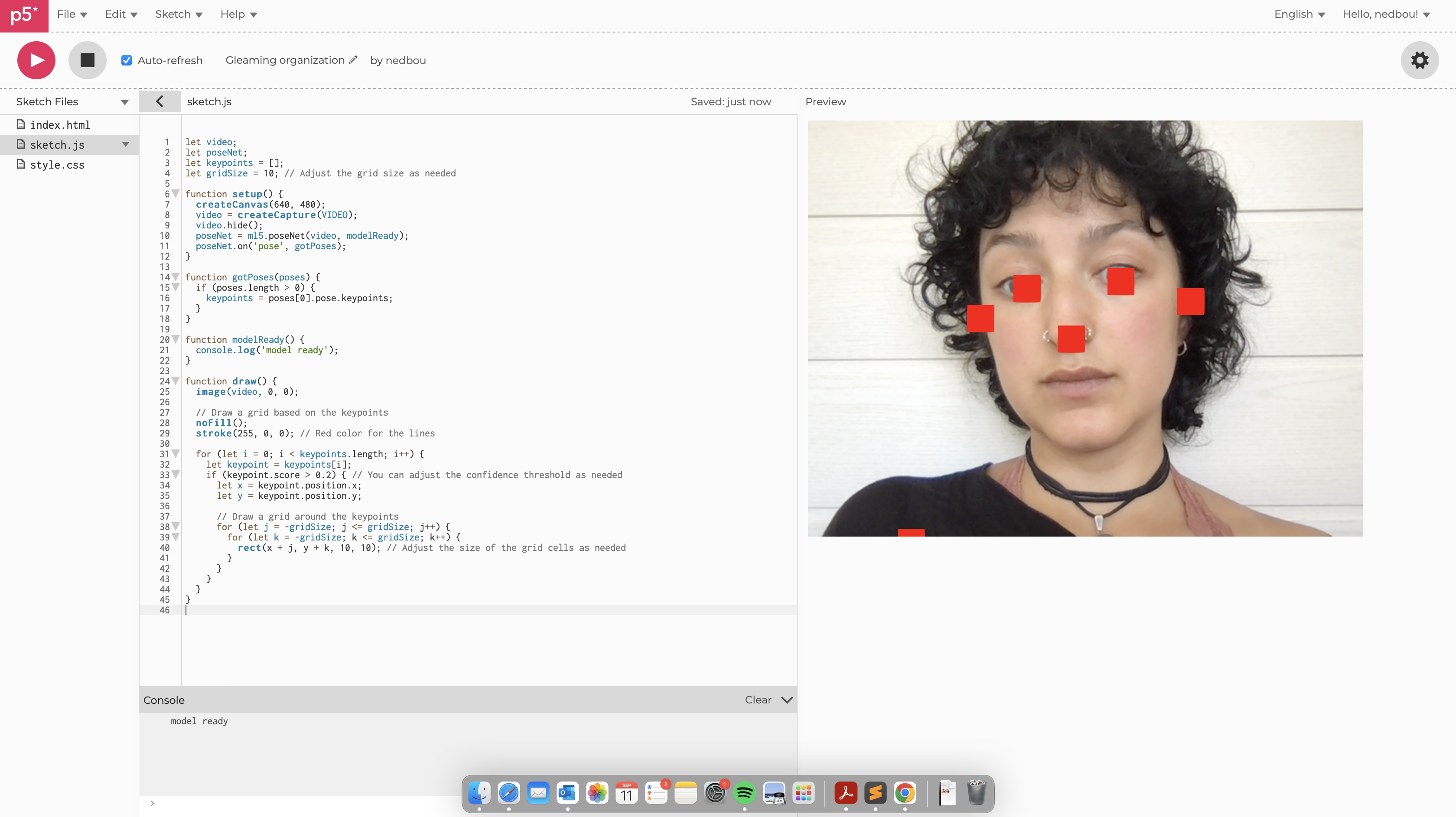Change language via the English dropdown
Screen dimensions: 1456x817
point(1298,15)
